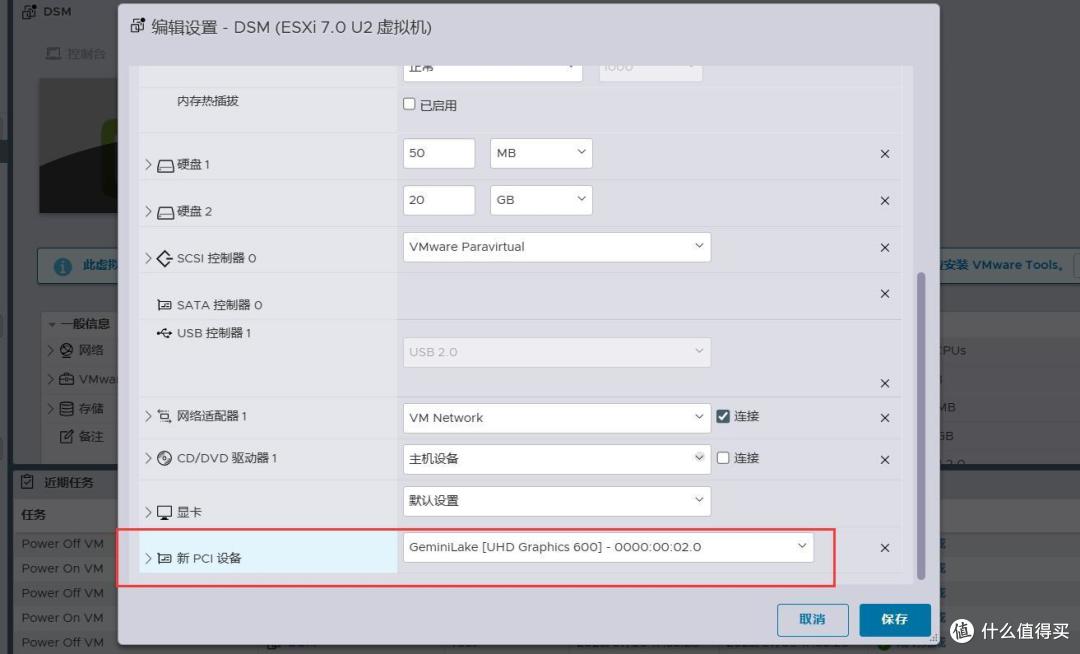Click the CD/DVD 驱动器 1 disc icon
Screen dimensions: 1080x654
(165, 458)
